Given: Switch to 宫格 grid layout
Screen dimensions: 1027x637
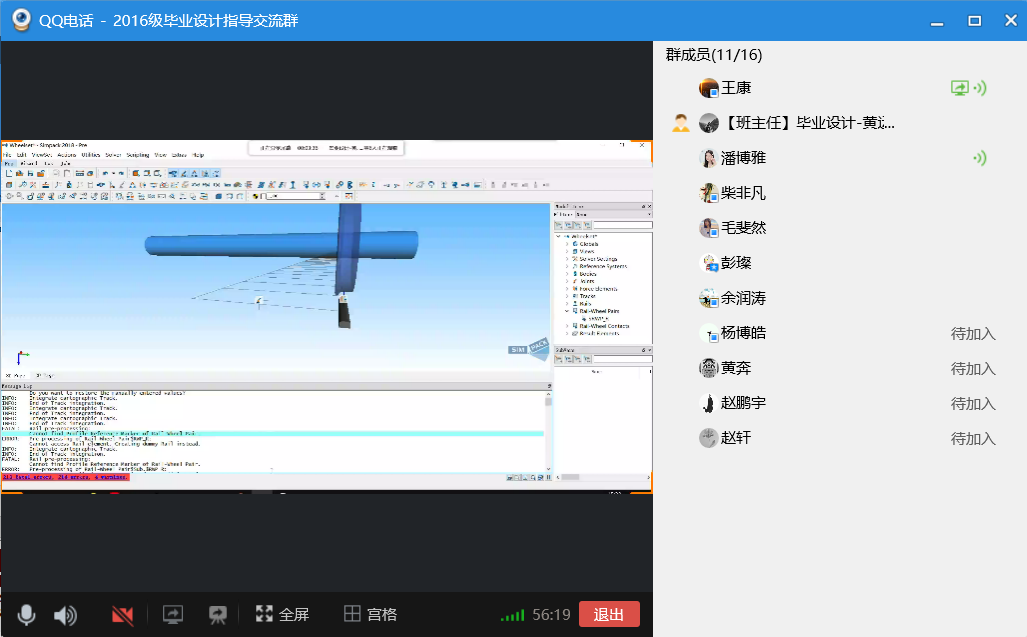Looking at the screenshot, I should pyautogui.click(x=370, y=614).
